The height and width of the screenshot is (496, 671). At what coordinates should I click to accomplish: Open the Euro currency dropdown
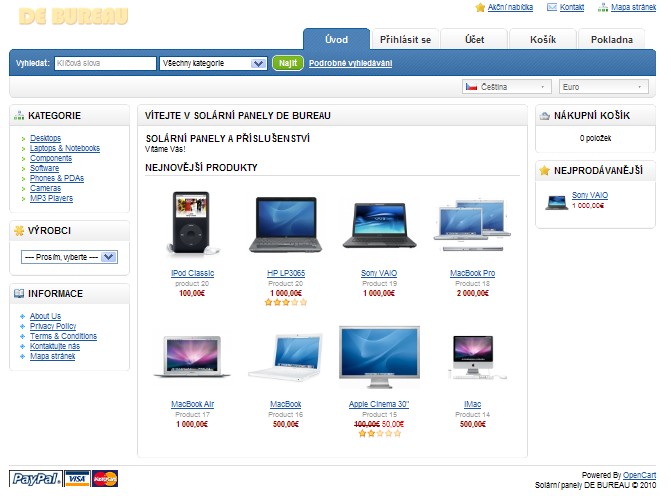pos(604,87)
